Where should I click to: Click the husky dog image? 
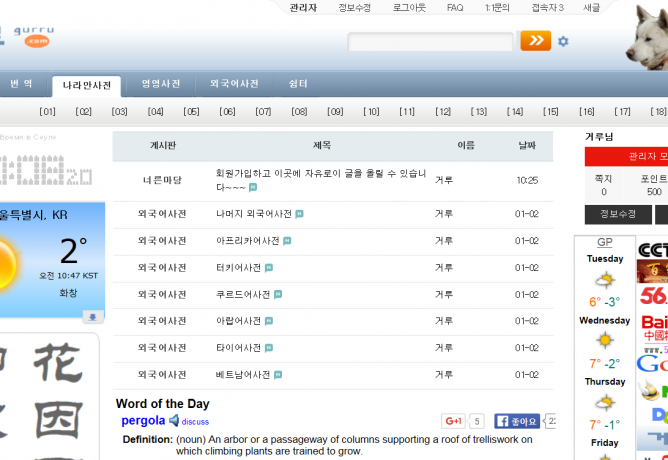pyautogui.click(x=647, y=37)
